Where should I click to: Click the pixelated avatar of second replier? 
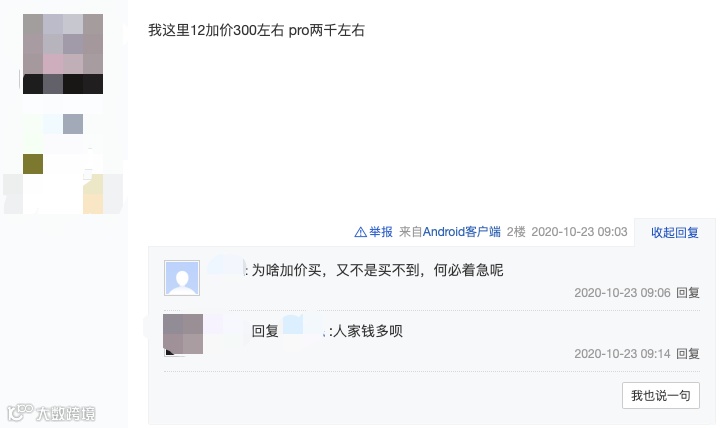click(x=183, y=334)
